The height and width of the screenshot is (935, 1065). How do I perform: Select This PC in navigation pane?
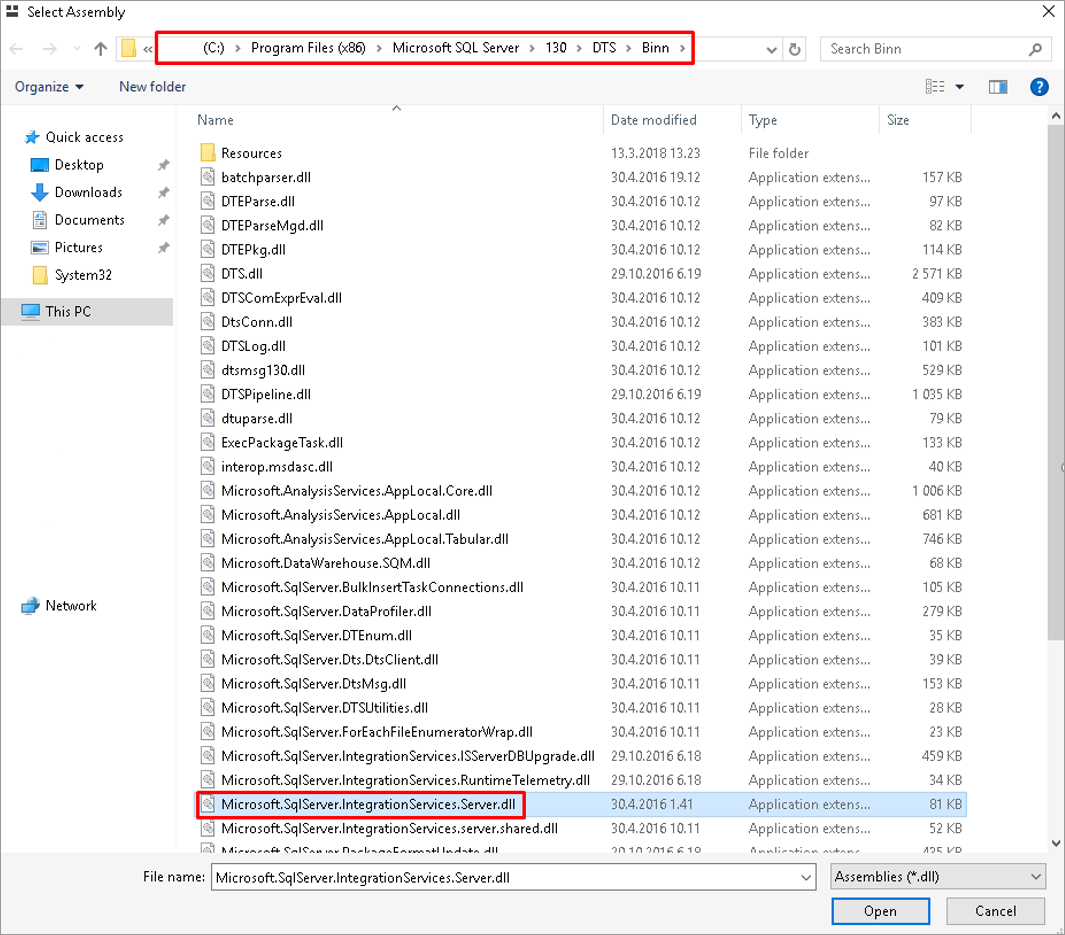pyautogui.click(x=67, y=312)
